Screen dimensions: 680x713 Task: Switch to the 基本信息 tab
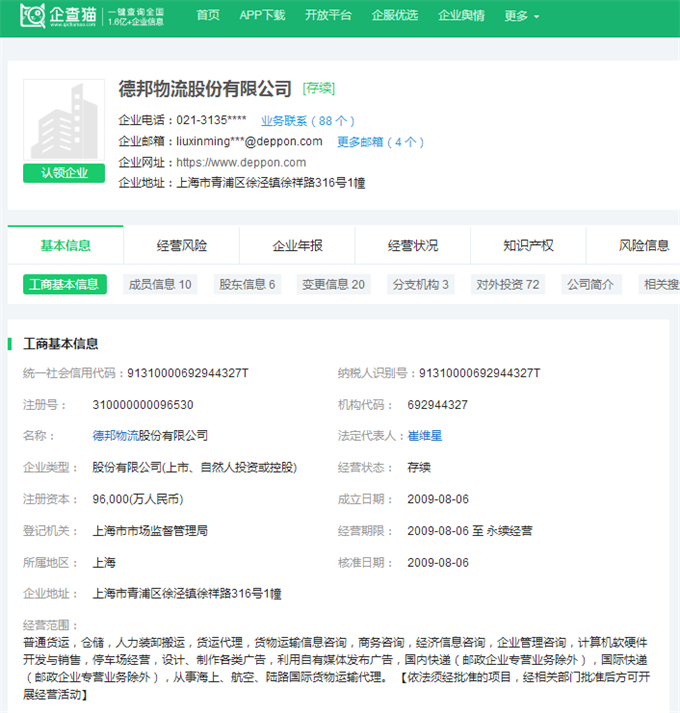[65, 245]
